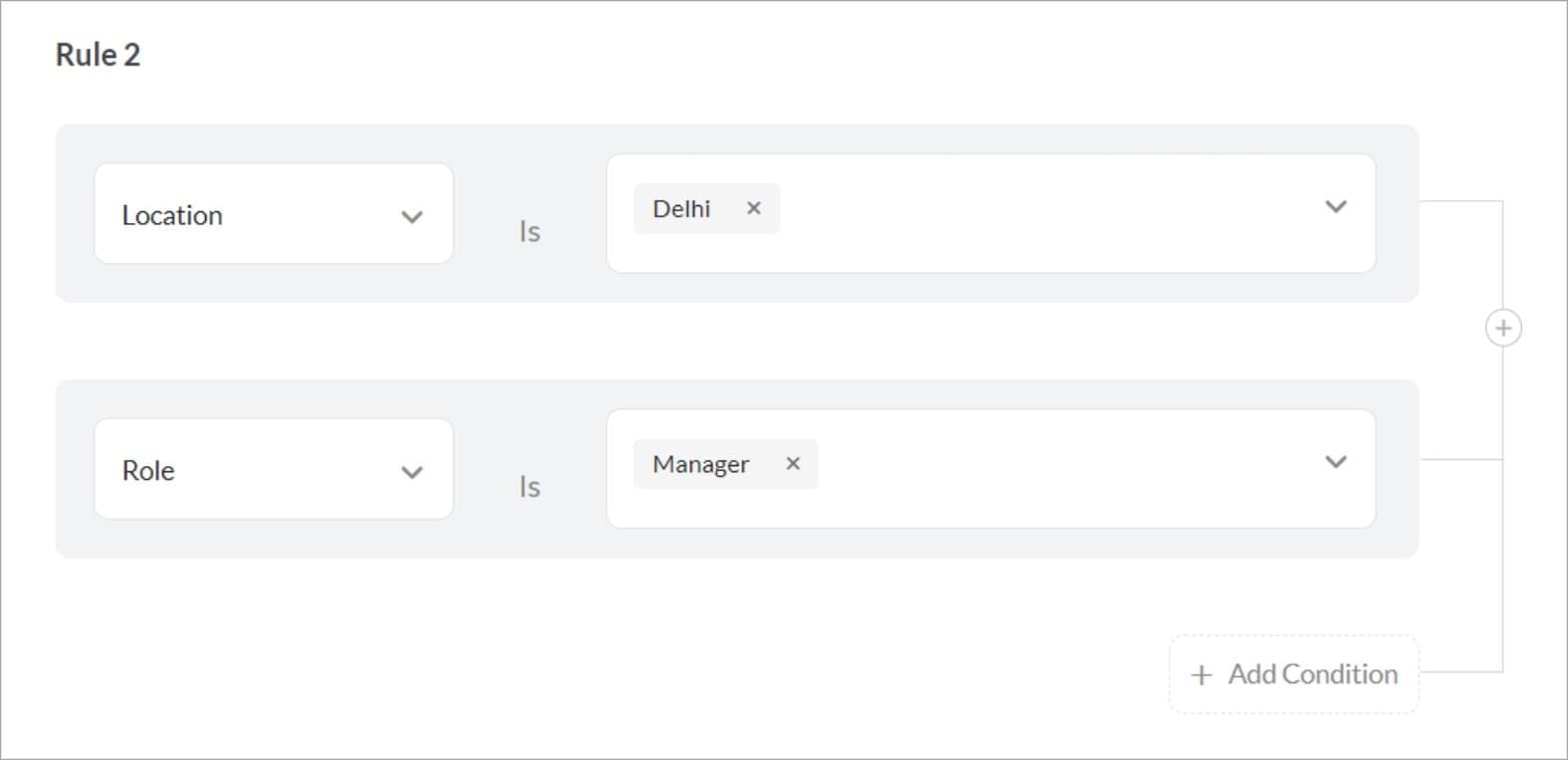Open the Manager values dropdown arrow
1568x760 pixels.
[x=1336, y=462]
